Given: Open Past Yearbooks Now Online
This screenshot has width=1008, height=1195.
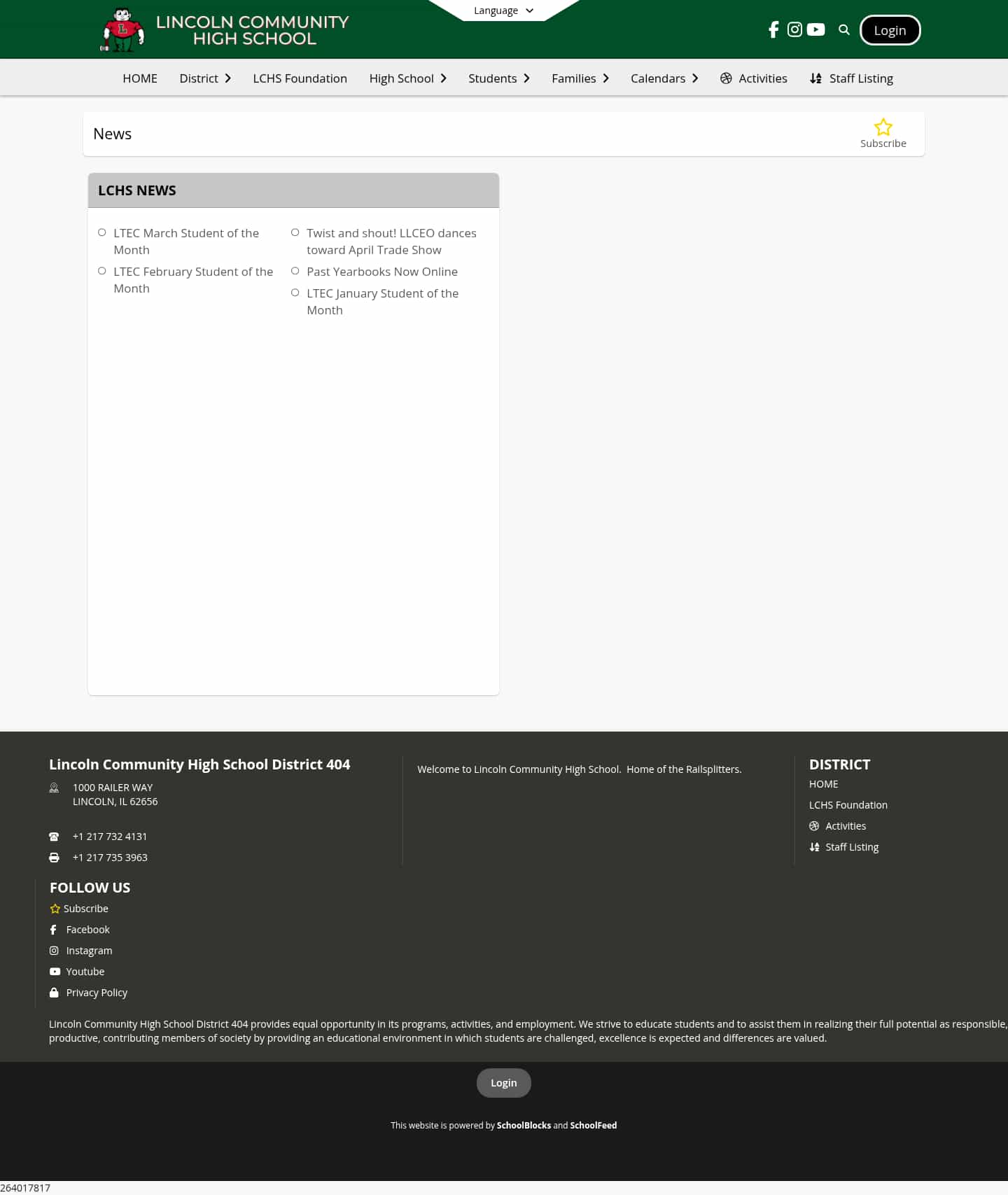Looking at the screenshot, I should tap(382, 272).
